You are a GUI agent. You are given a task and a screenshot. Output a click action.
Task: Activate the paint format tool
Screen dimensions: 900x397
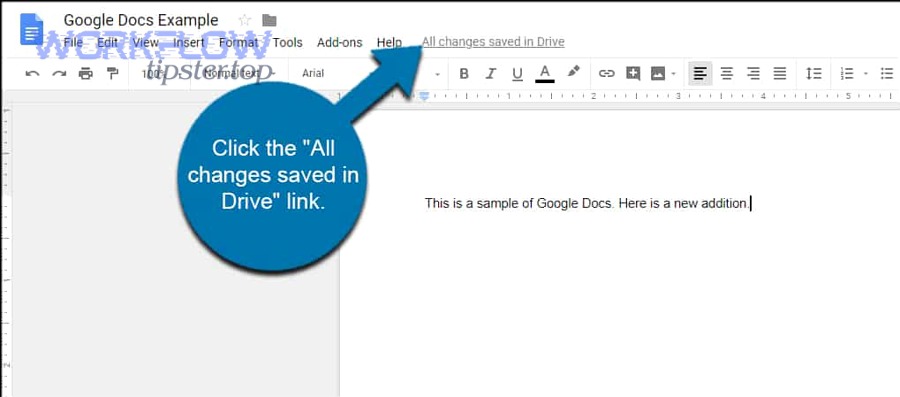(x=112, y=73)
